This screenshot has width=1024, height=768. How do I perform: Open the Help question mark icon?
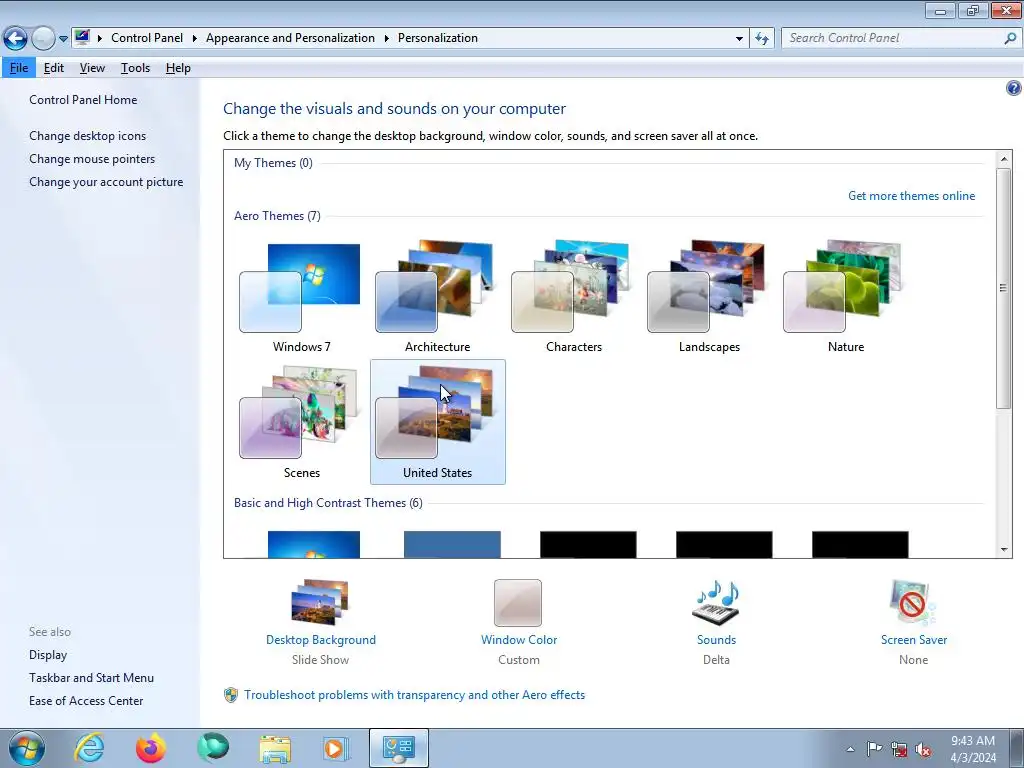point(1014,88)
